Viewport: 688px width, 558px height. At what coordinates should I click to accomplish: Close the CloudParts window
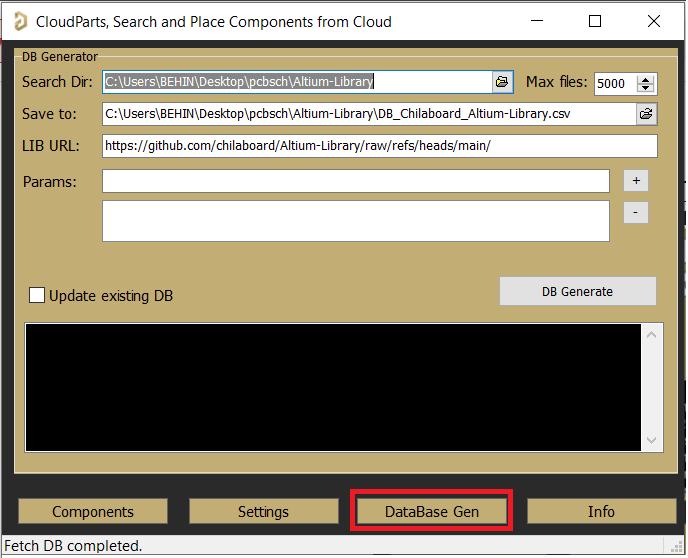pyautogui.click(x=654, y=21)
